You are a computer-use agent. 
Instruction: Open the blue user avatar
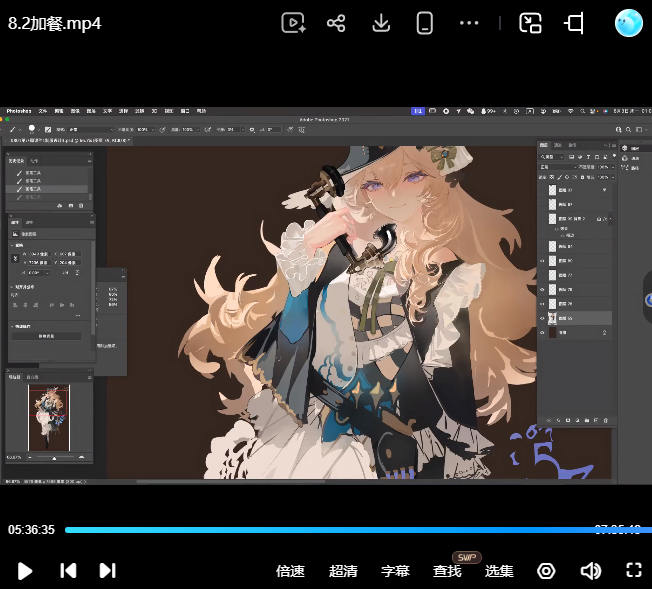(629, 23)
